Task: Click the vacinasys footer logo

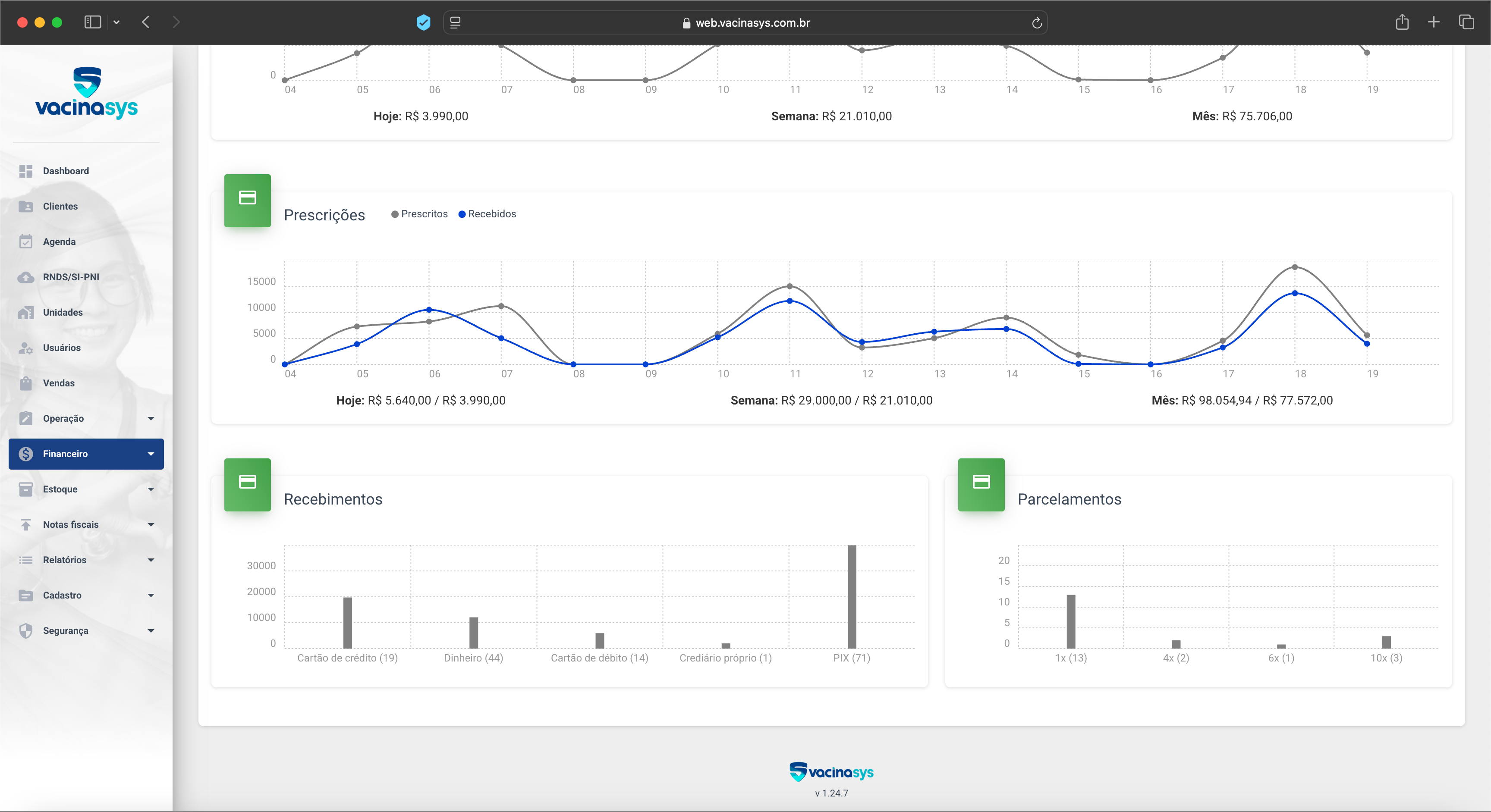Action: 831,771
